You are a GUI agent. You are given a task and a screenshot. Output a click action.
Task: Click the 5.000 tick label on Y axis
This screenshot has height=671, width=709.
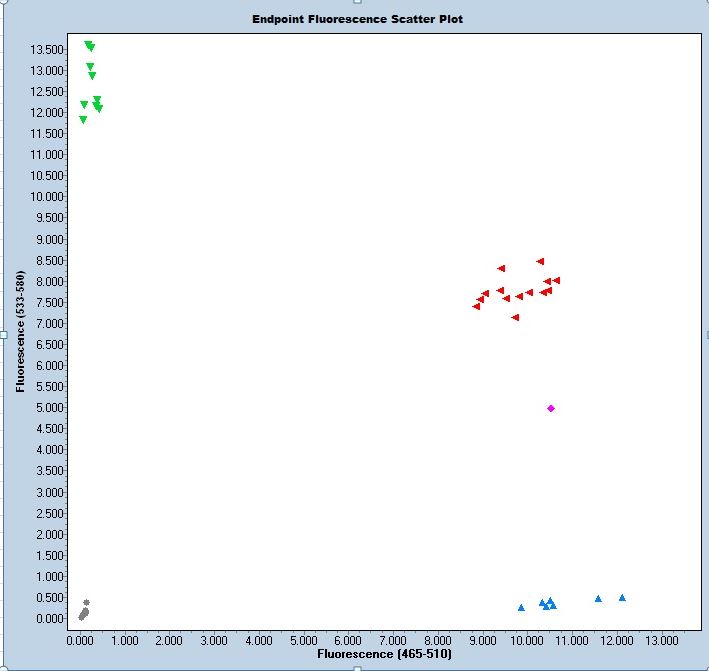tap(51, 408)
